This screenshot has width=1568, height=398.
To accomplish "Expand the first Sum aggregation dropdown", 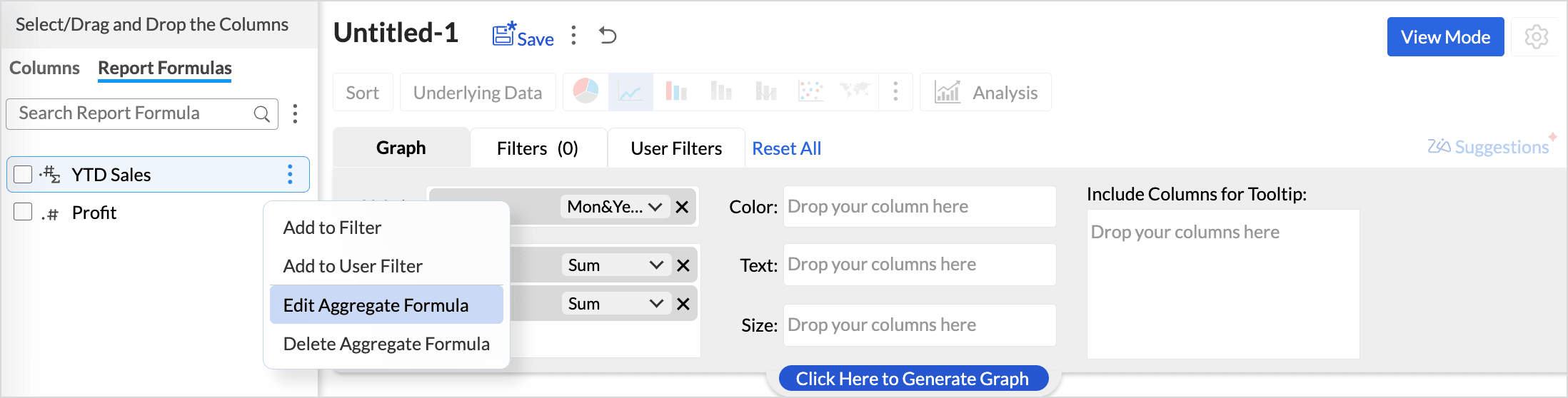I will point(616,265).
